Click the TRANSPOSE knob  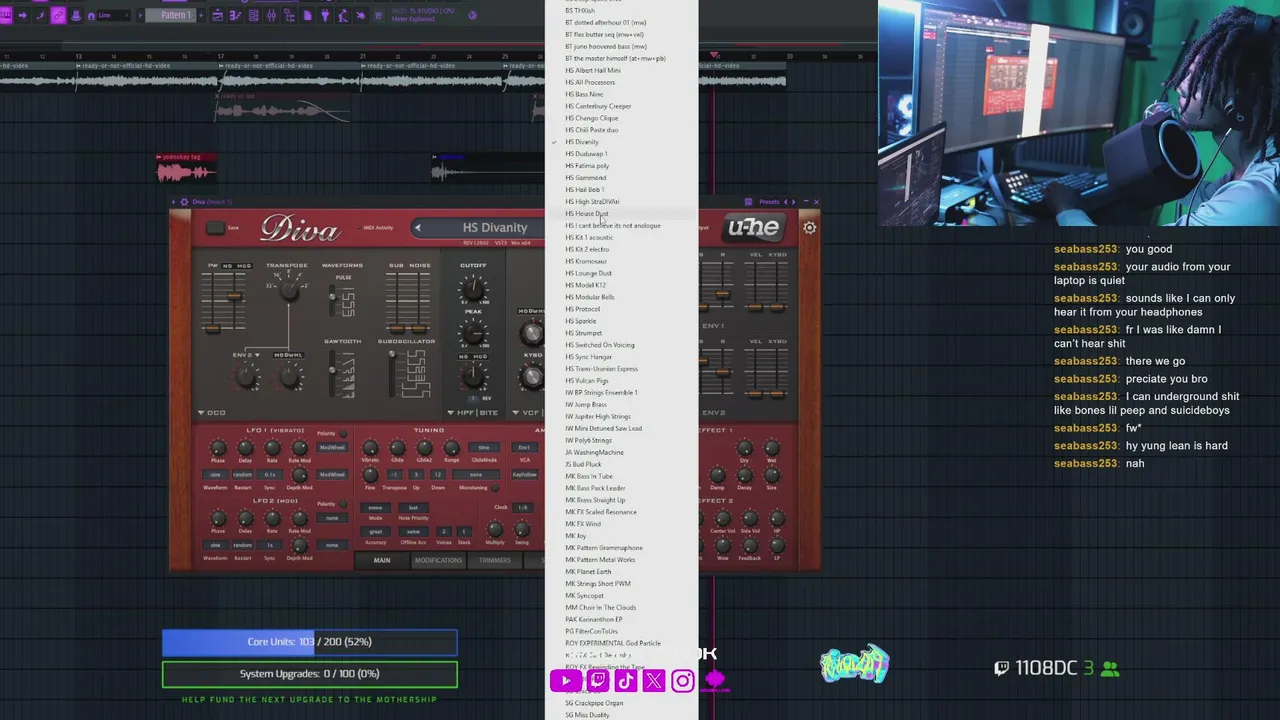(289, 290)
